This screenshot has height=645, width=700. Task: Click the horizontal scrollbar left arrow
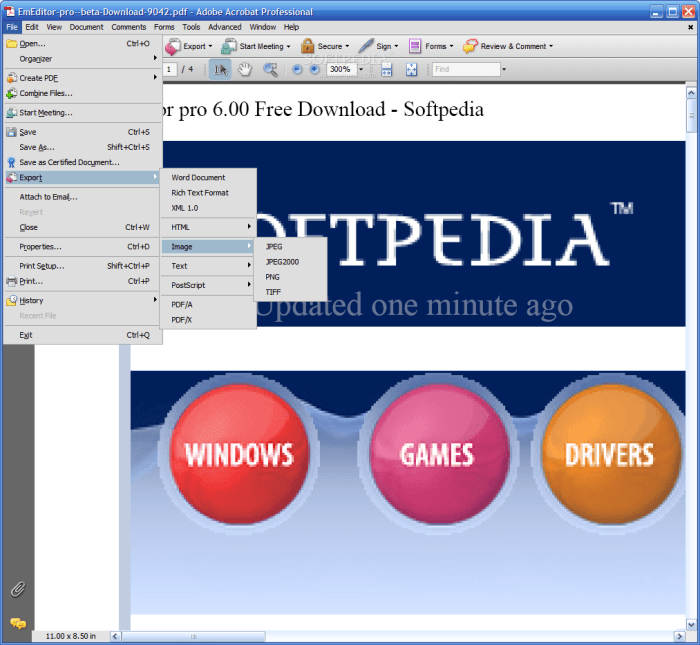[x=116, y=636]
